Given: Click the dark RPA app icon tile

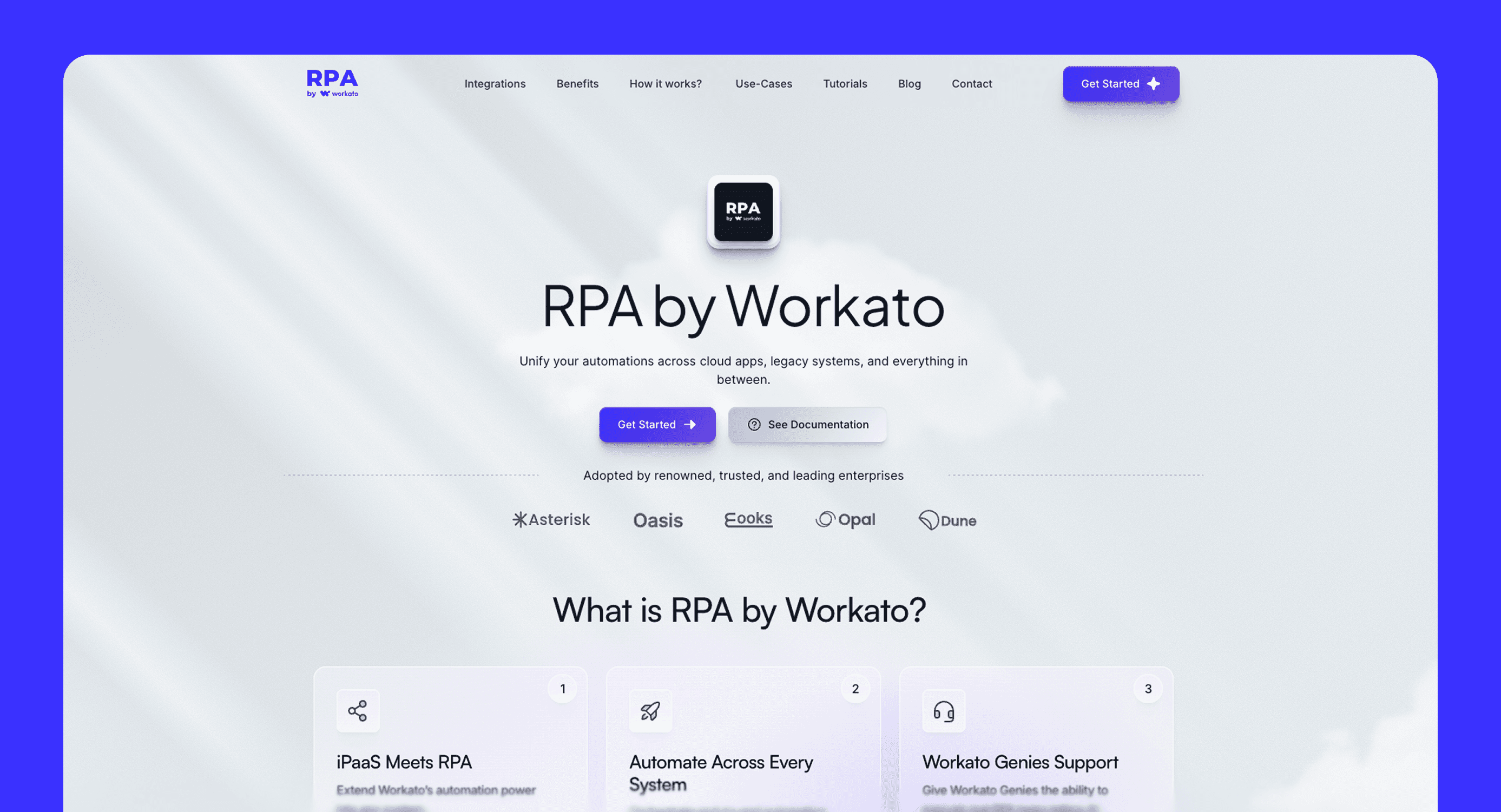Looking at the screenshot, I should (x=743, y=212).
